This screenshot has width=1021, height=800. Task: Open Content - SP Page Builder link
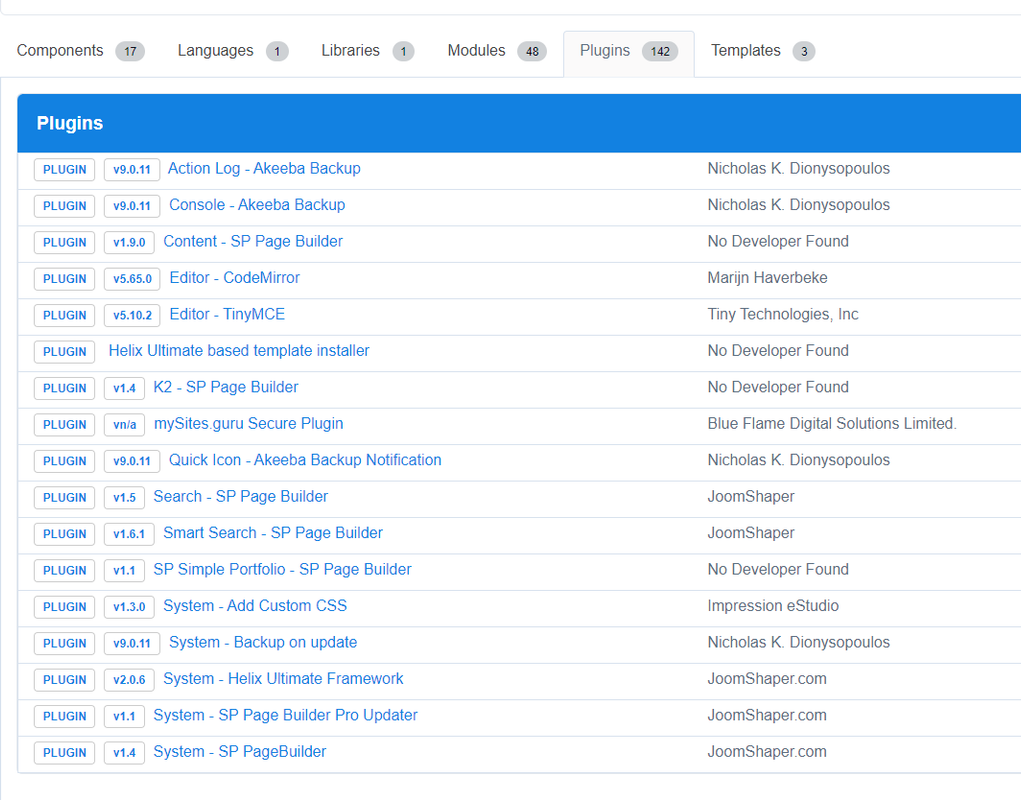[x=253, y=241]
